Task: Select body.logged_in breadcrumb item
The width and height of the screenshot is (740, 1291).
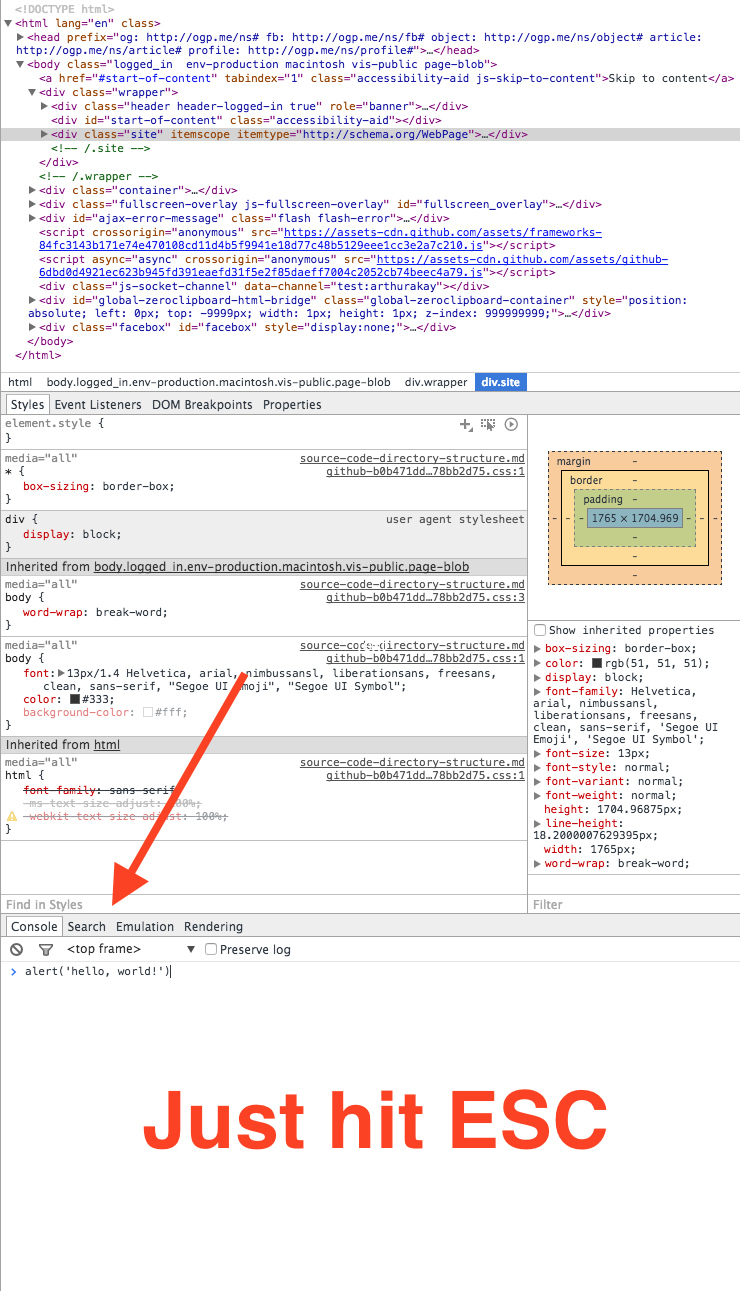Action: 219,382
